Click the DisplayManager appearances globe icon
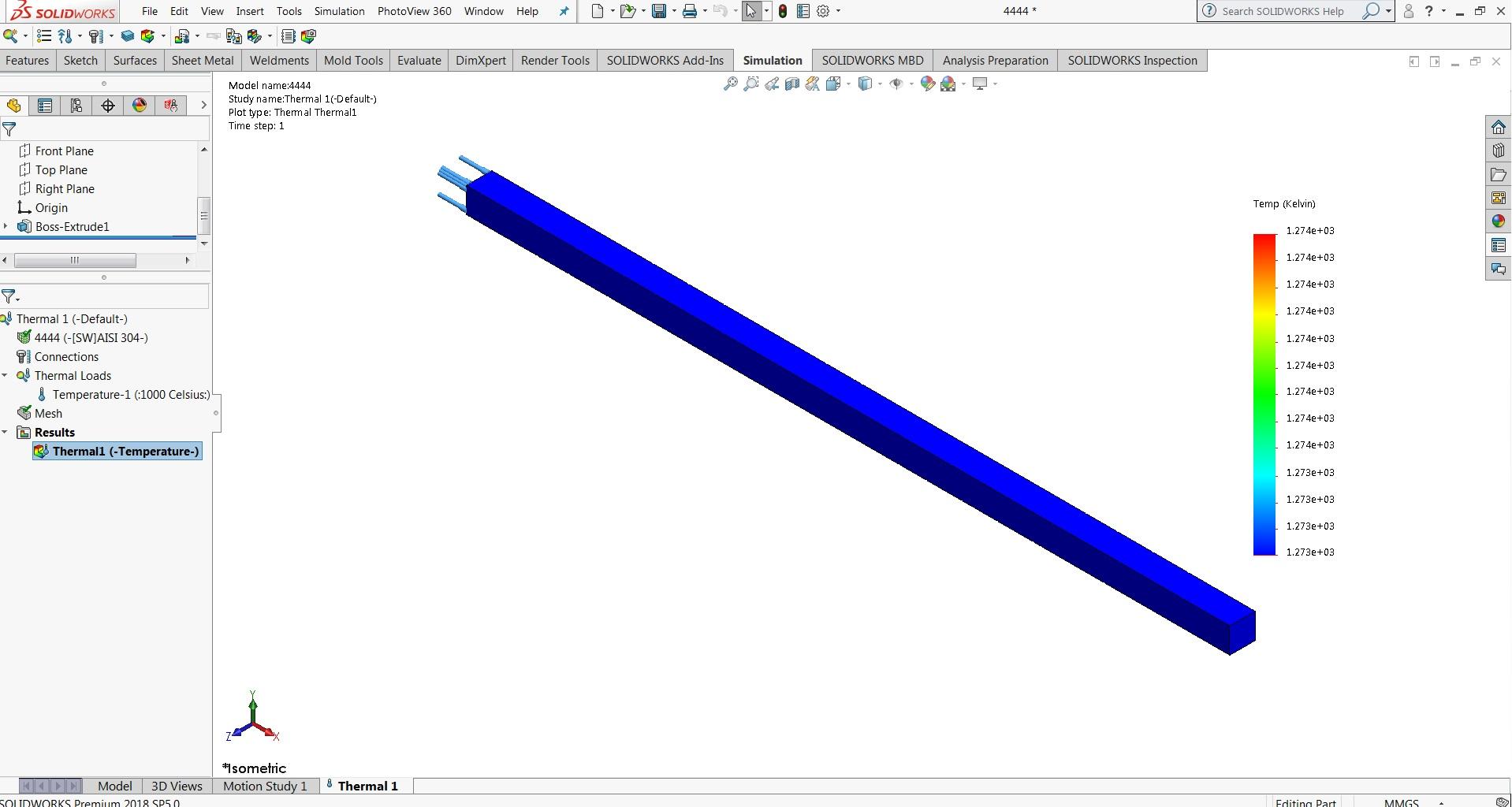Image resolution: width=1512 pixels, height=807 pixels. click(x=139, y=105)
